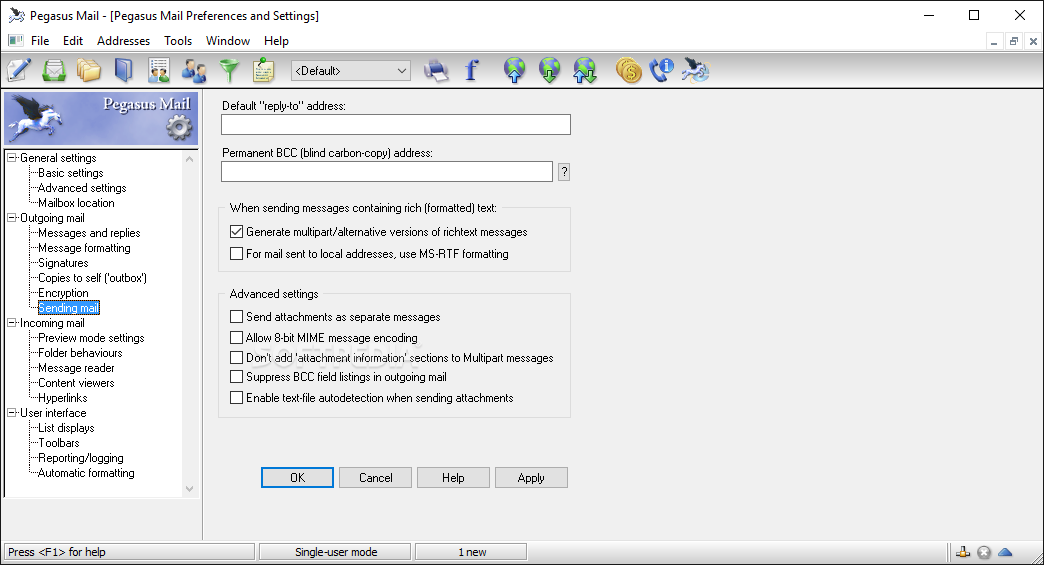1044x565 pixels.
Task: Click the blue cloud status bar icon
Action: tap(1005, 552)
